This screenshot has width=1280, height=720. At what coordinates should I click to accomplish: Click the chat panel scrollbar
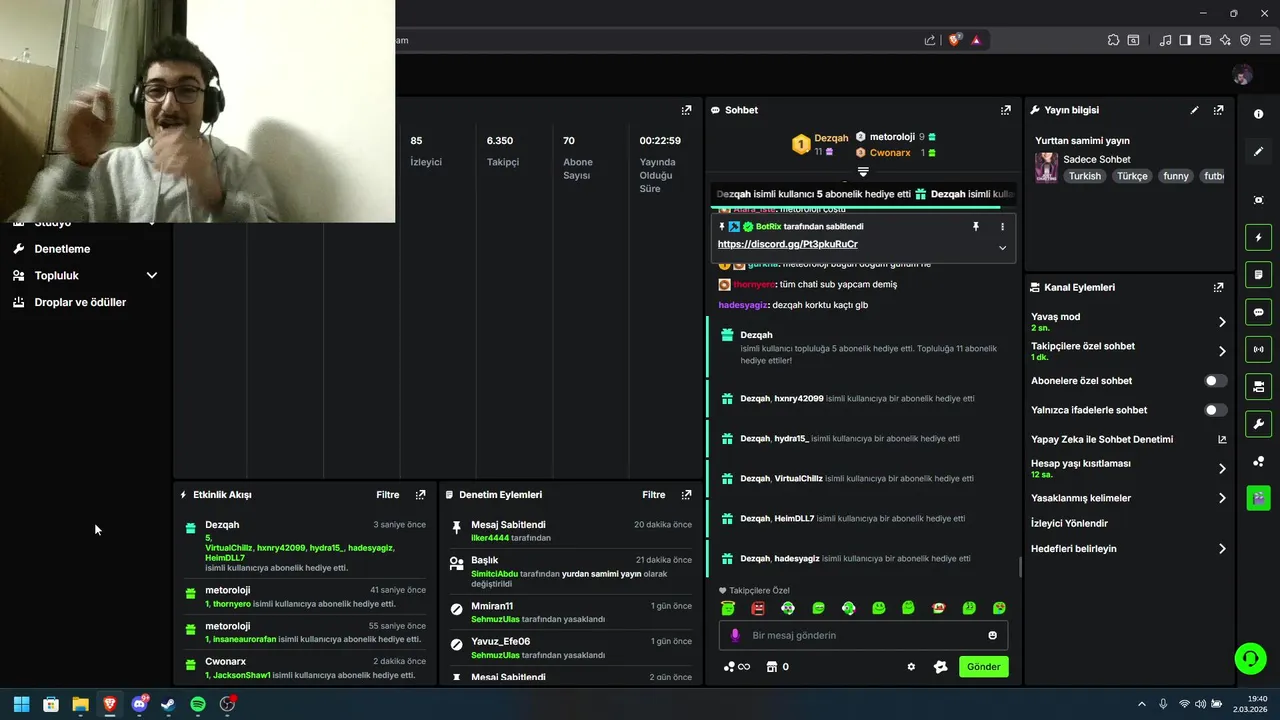point(1020,567)
